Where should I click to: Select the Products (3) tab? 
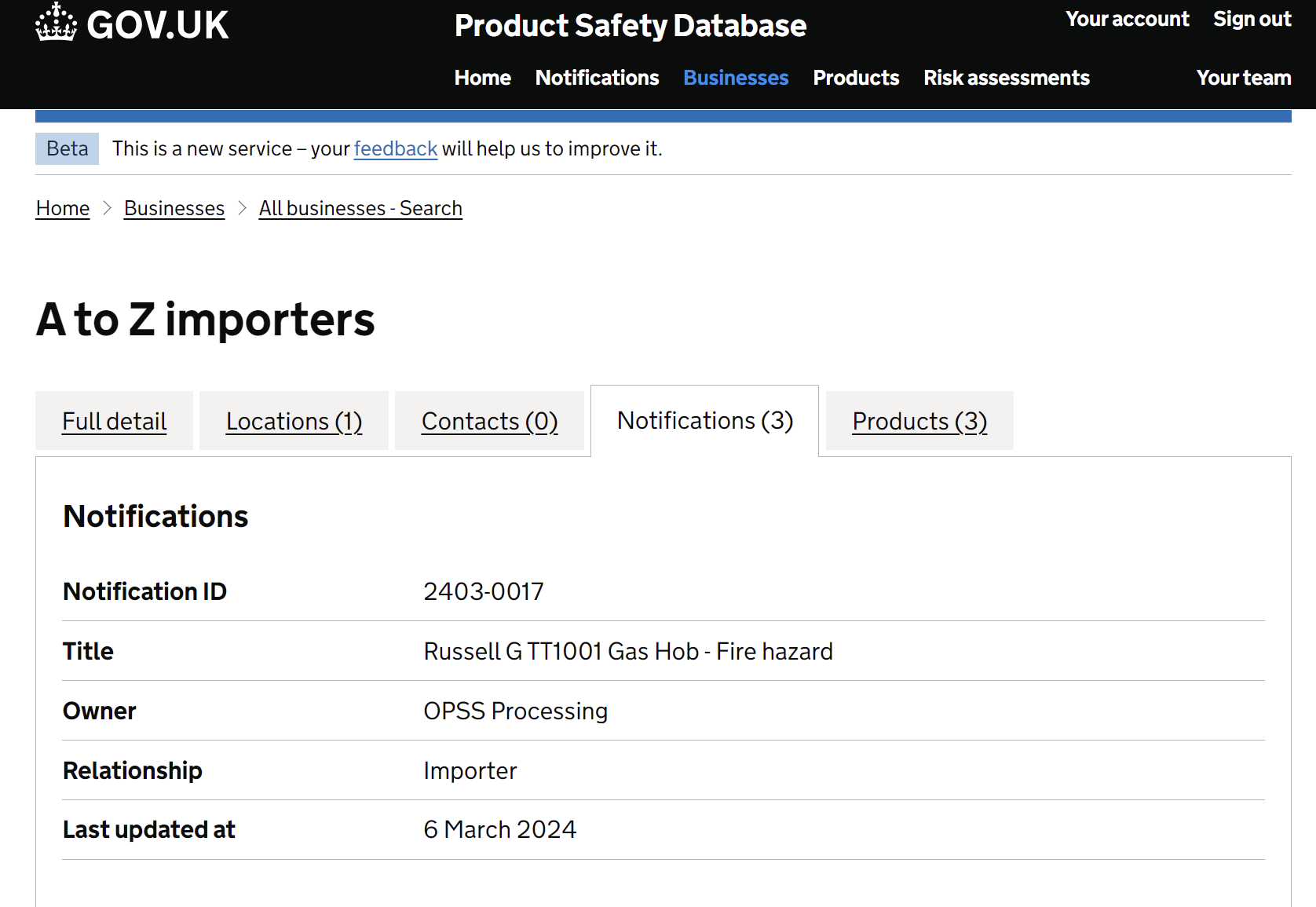(919, 421)
